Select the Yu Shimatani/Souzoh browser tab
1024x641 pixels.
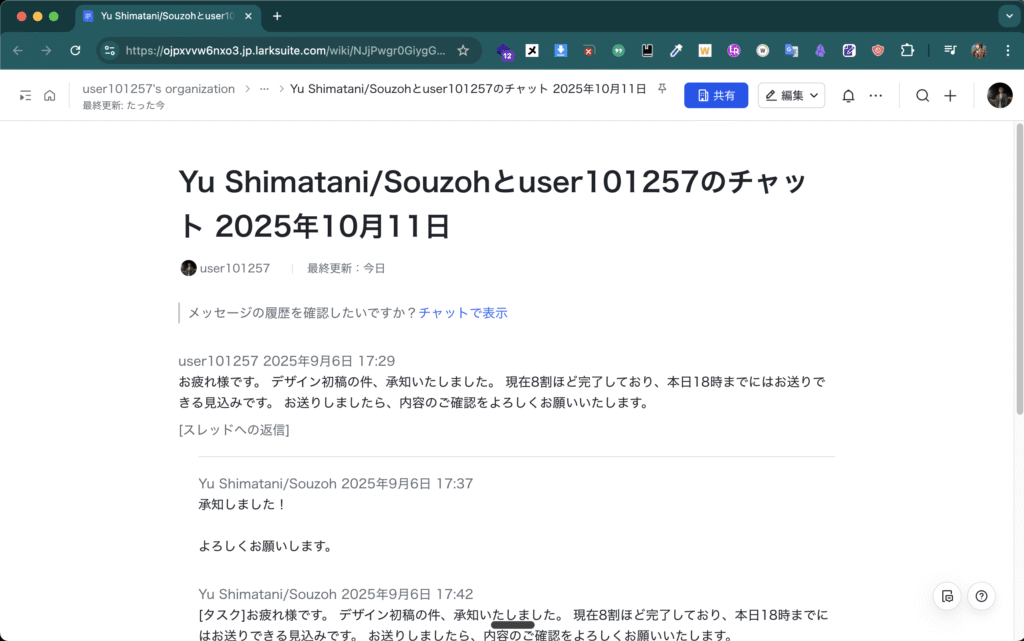point(165,16)
